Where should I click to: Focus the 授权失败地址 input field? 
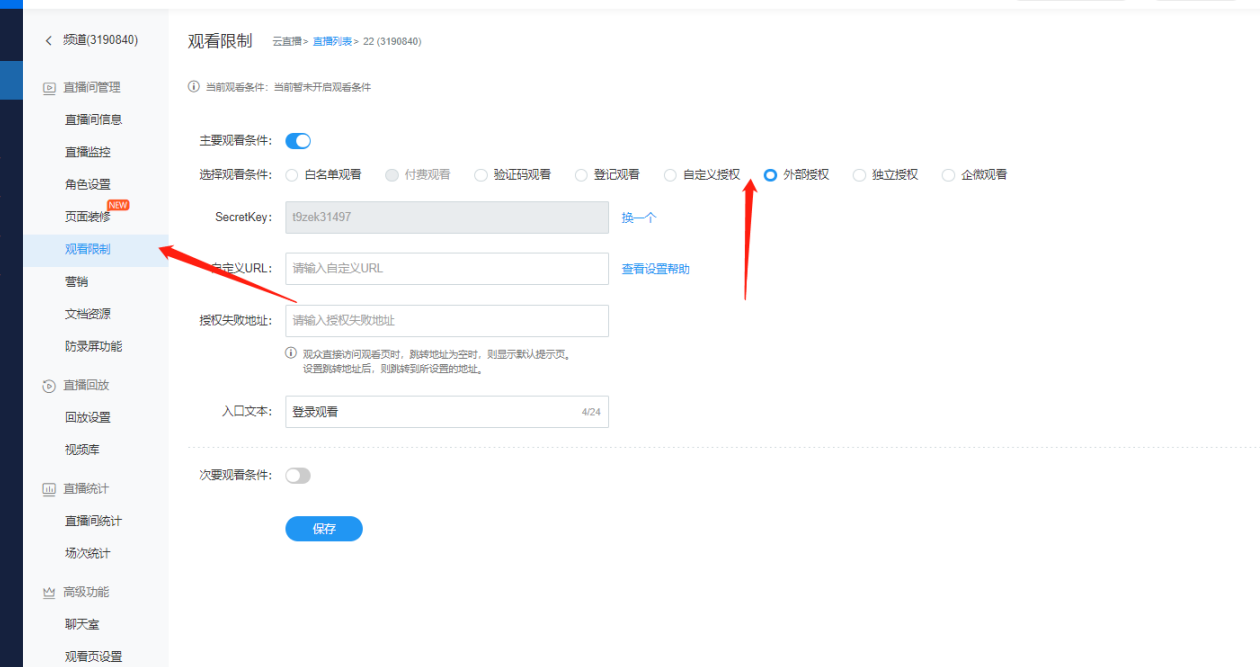click(446, 321)
